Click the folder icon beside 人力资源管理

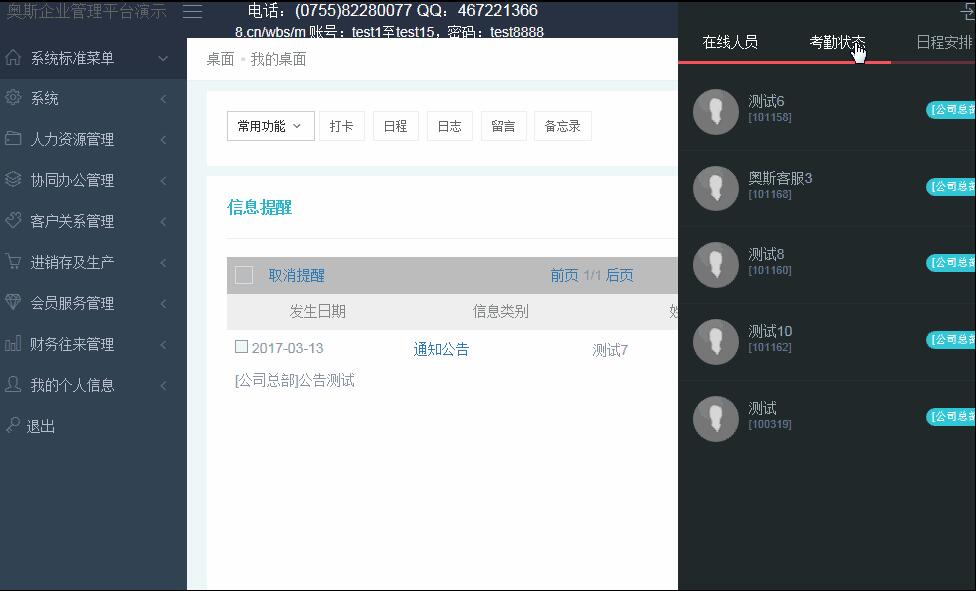[x=13, y=138]
